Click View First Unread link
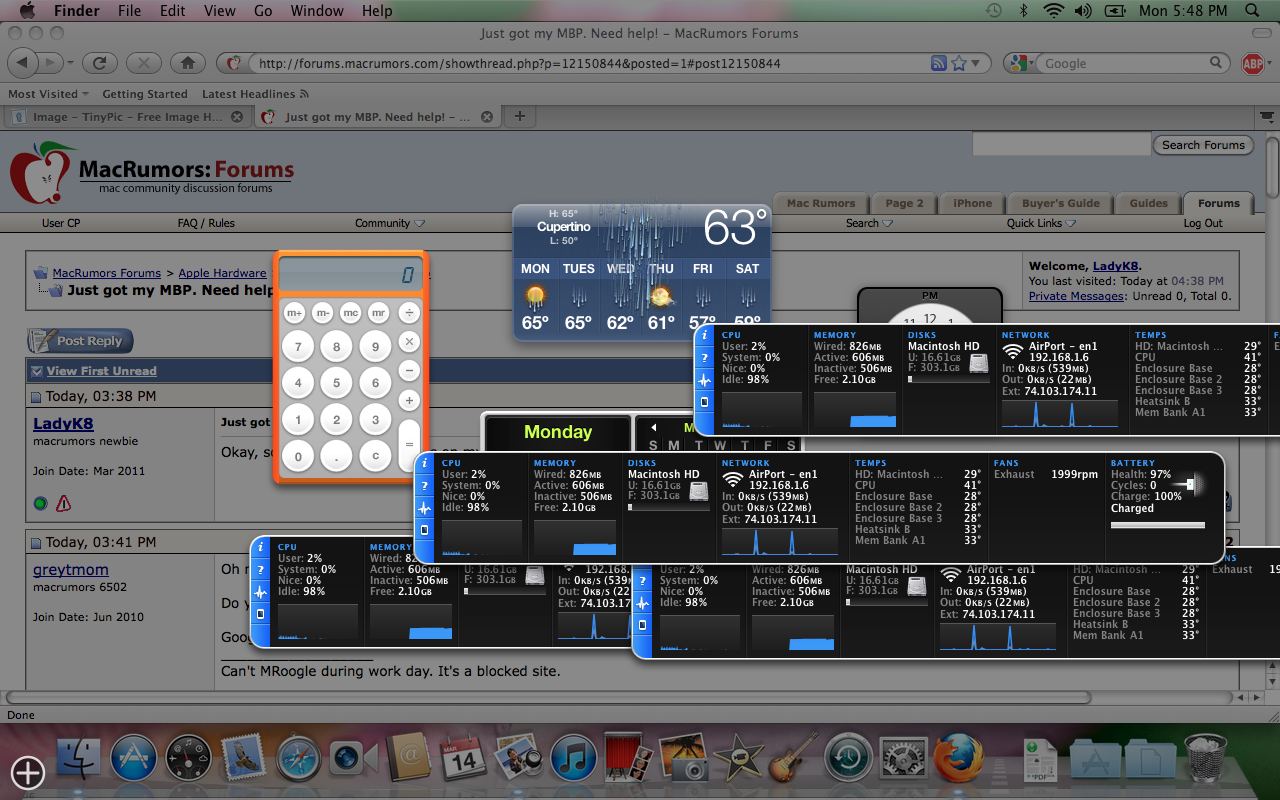The image size is (1280, 800). click(102, 371)
